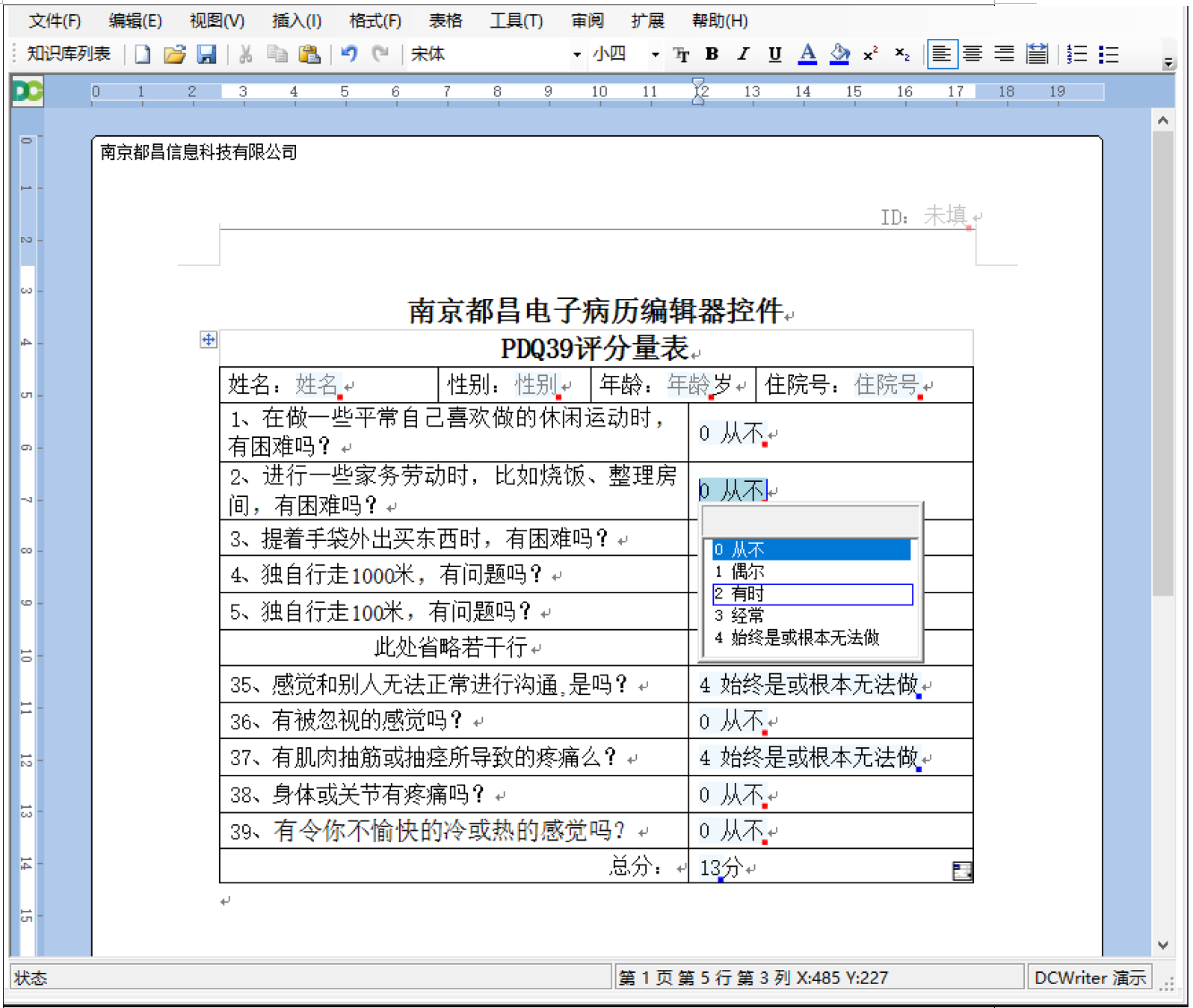Expand toolbar overflow options arrow
1193x1008 pixels.
point(1168,64)
